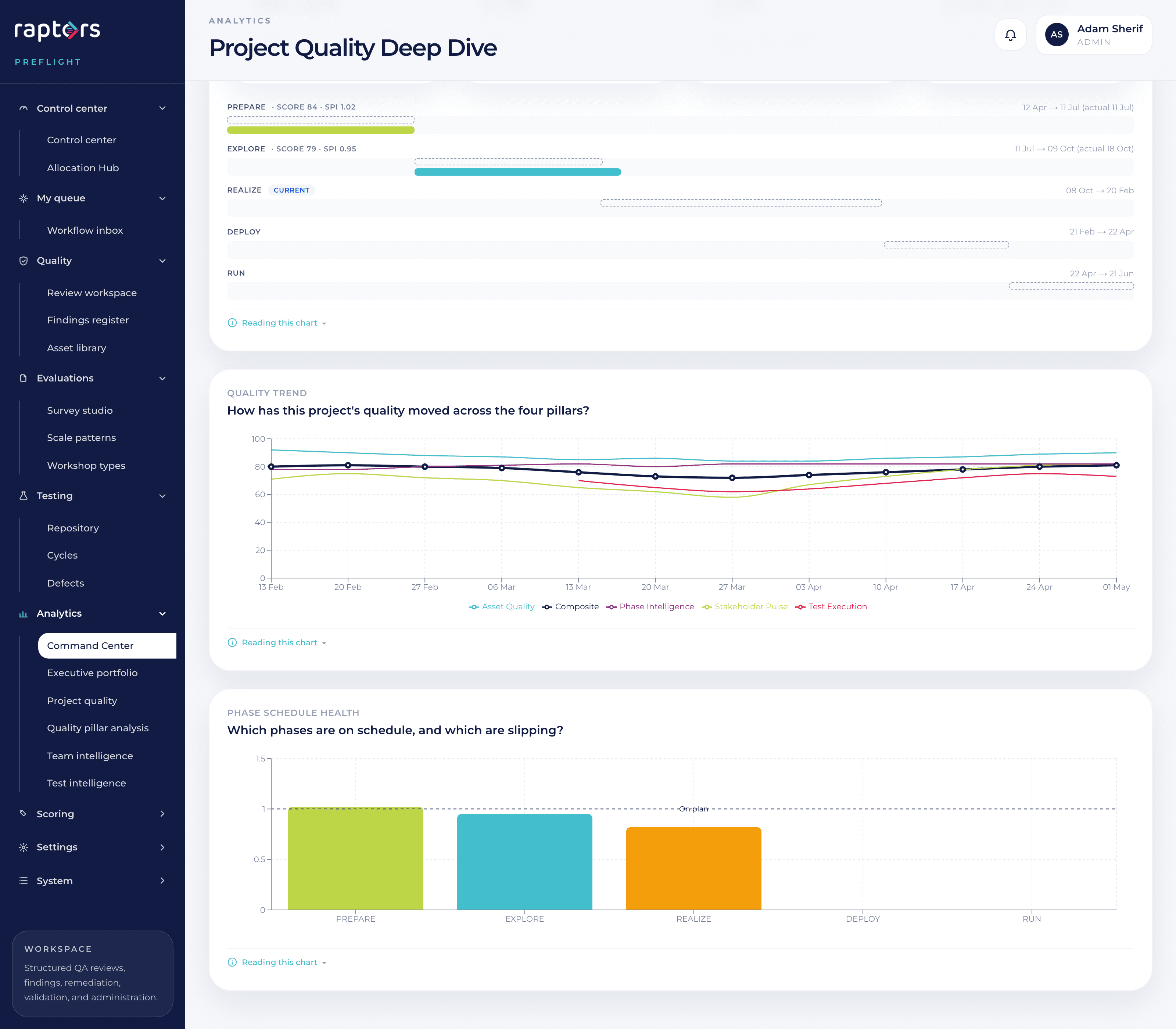Image resolution: width=1176 pixels, height=1029 pixels.
Task: Click the Settings gear icon
Action: (x=24, y=847)
